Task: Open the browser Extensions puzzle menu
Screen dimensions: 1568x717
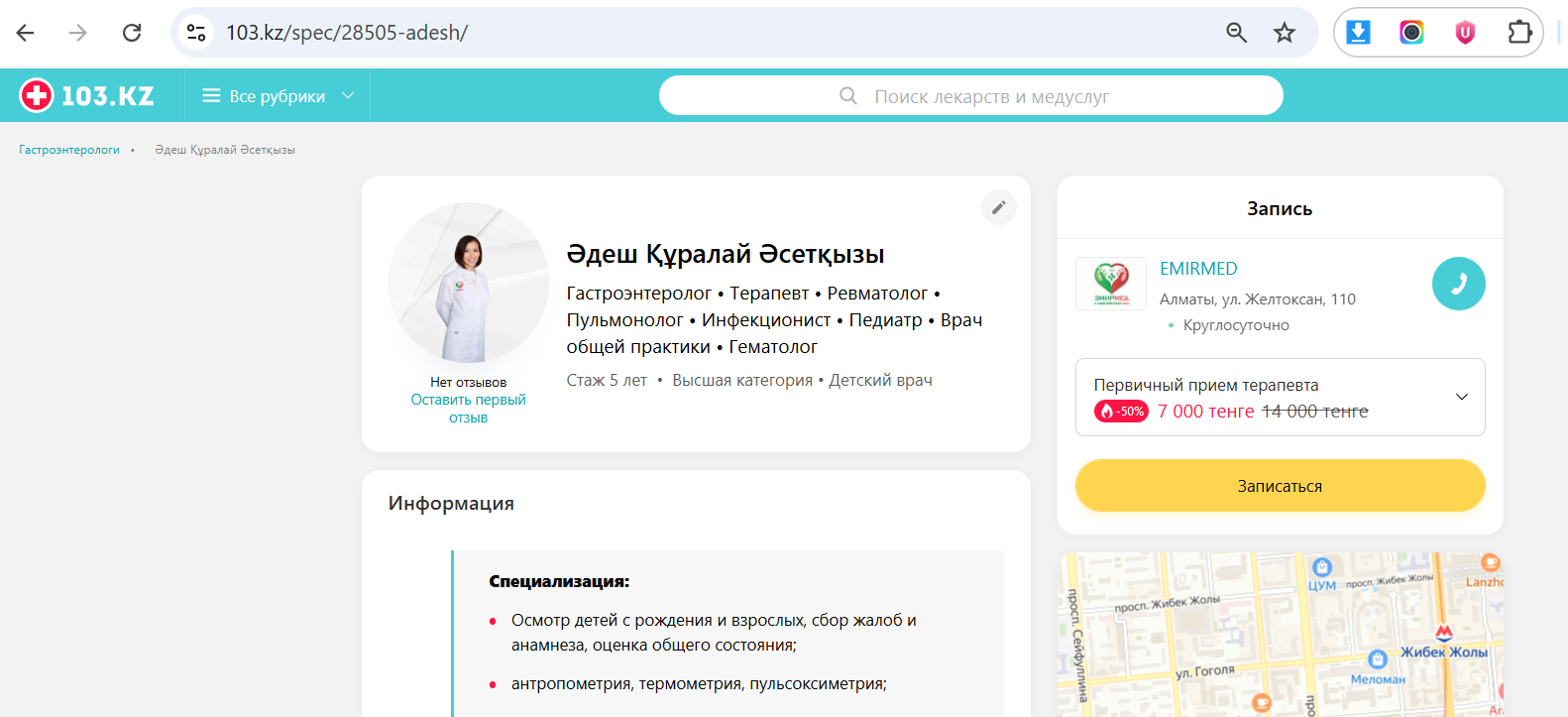Action: pyautogui.click(x=1519, y=33)
